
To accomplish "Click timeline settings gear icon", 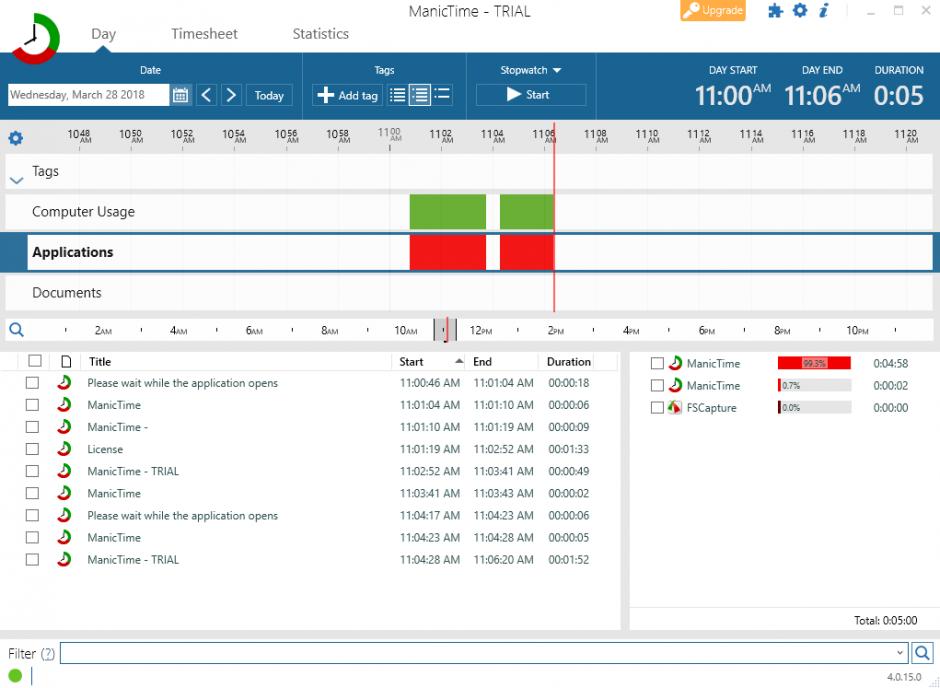I will point(16,138).
